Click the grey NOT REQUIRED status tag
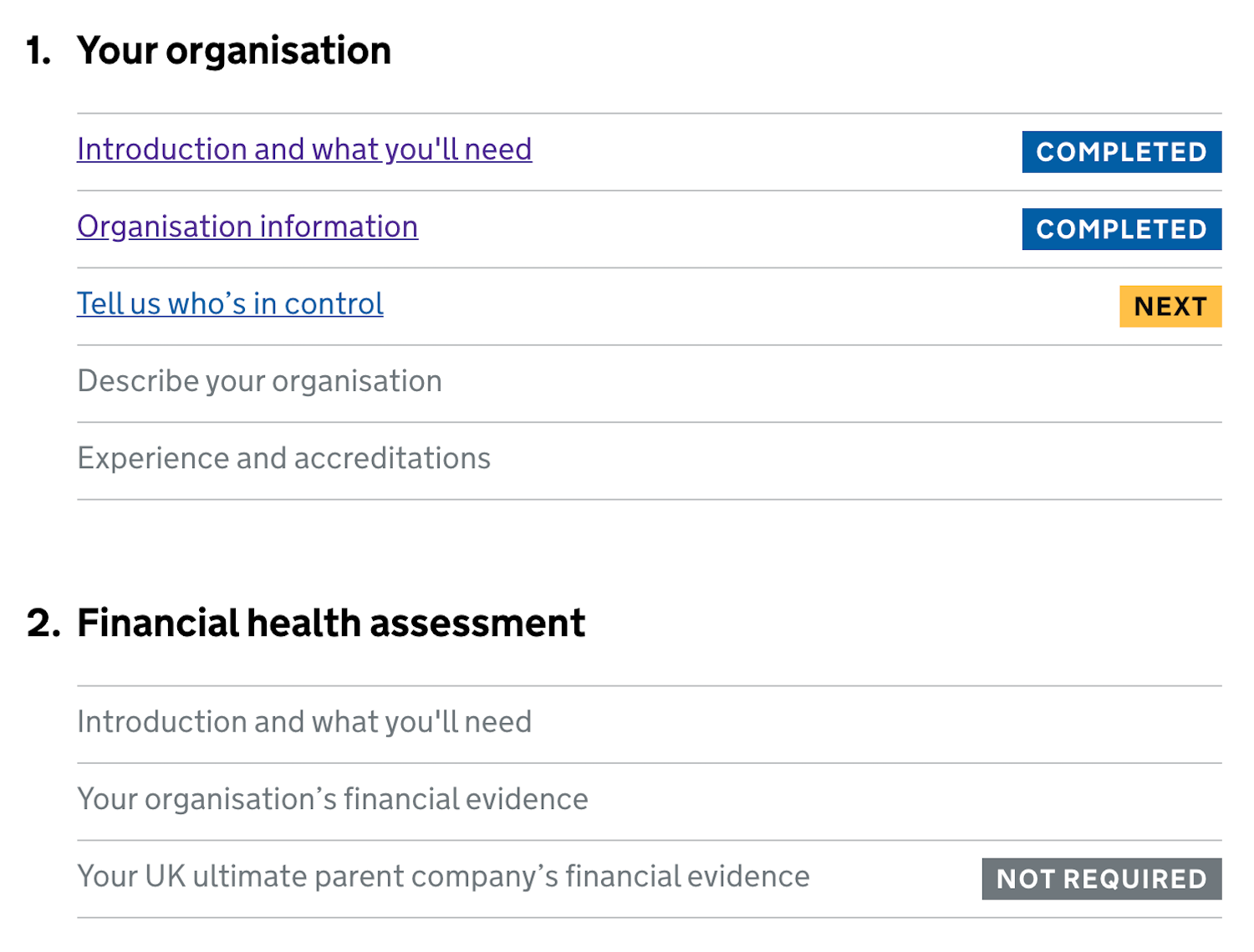This screenshot has height=952, width=1254. pyautogui.click(x=1101, y=879)
